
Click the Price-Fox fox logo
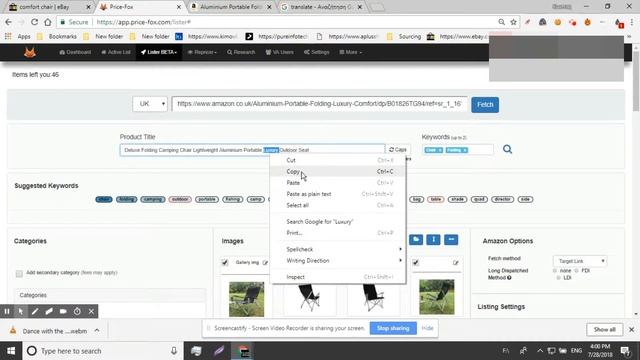pos(29,52)
